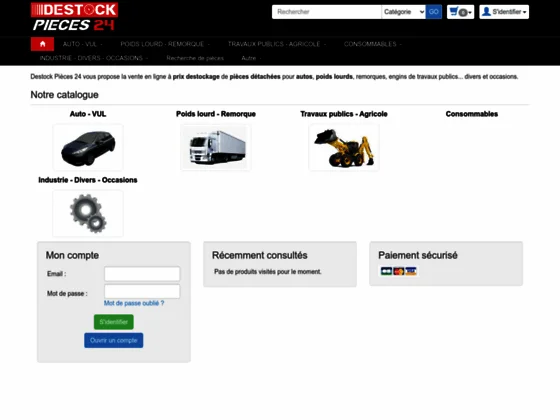Expand the CONSOMMABLES navigation menu
The image size is (560, 420).
click(372, 44)
